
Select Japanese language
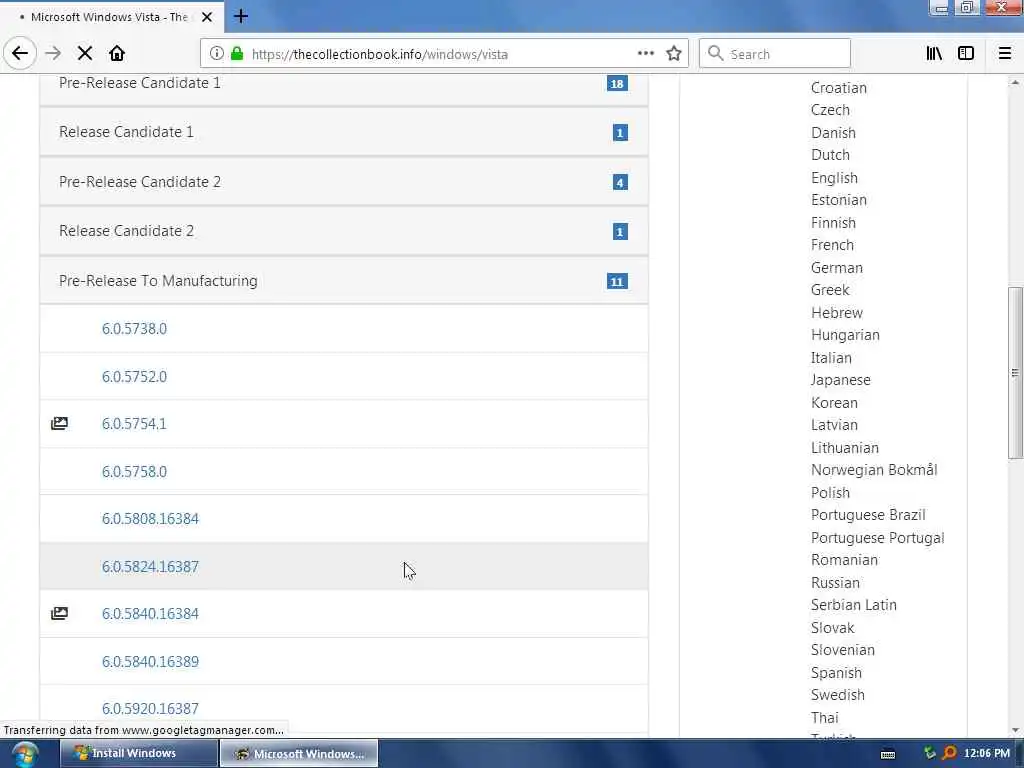click(x=840, y=380)
